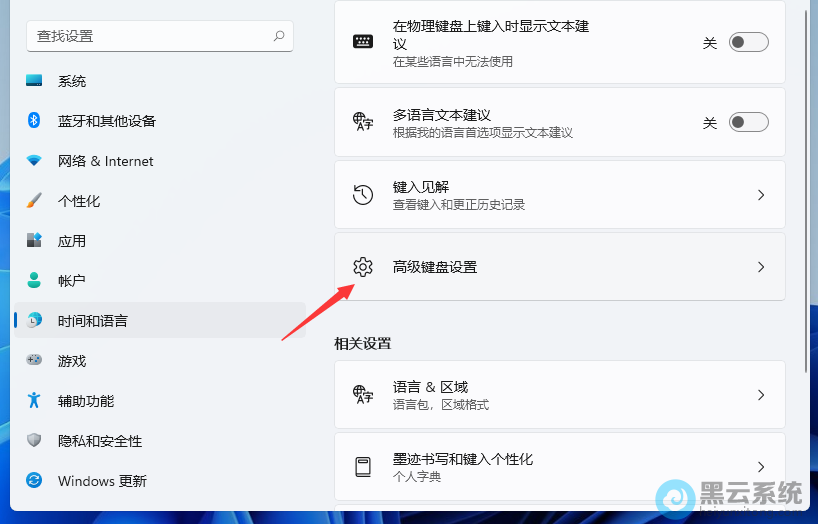Click the history clock icon for 键入见解
This screenshot has height=524, width=818.
(x=363, y=195)
